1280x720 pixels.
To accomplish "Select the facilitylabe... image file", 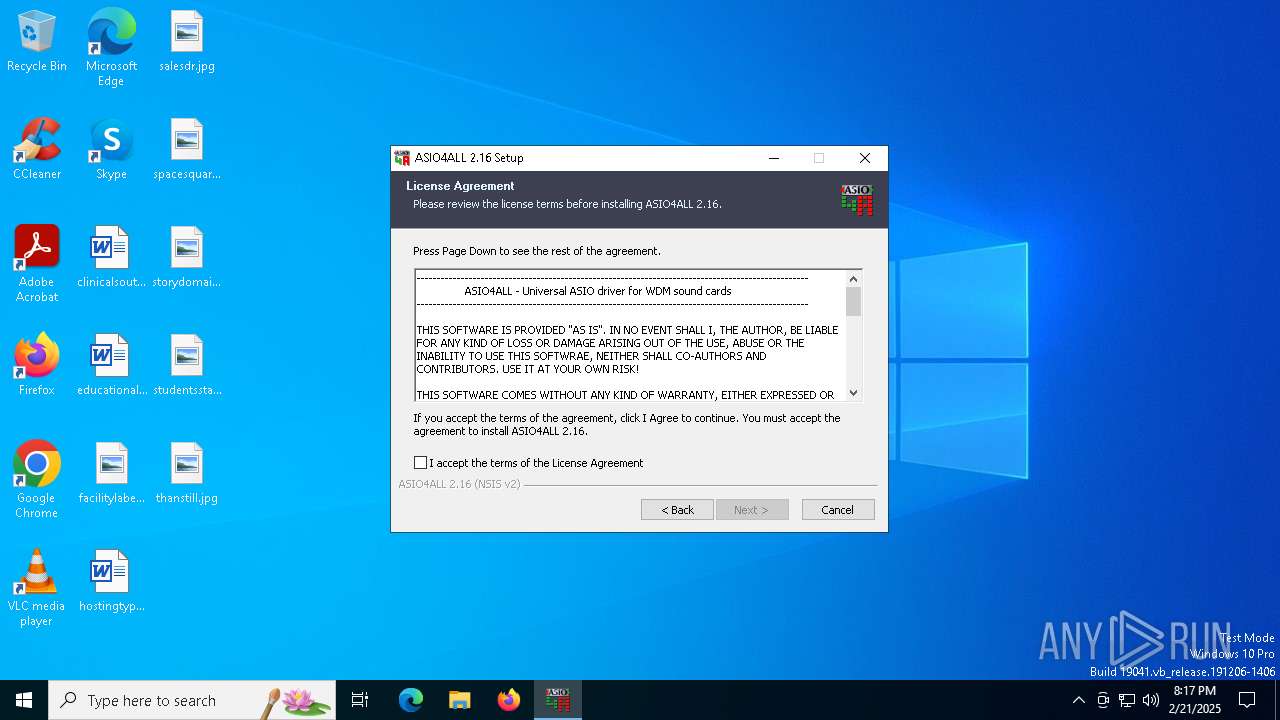I will click(x=111, y=472).
